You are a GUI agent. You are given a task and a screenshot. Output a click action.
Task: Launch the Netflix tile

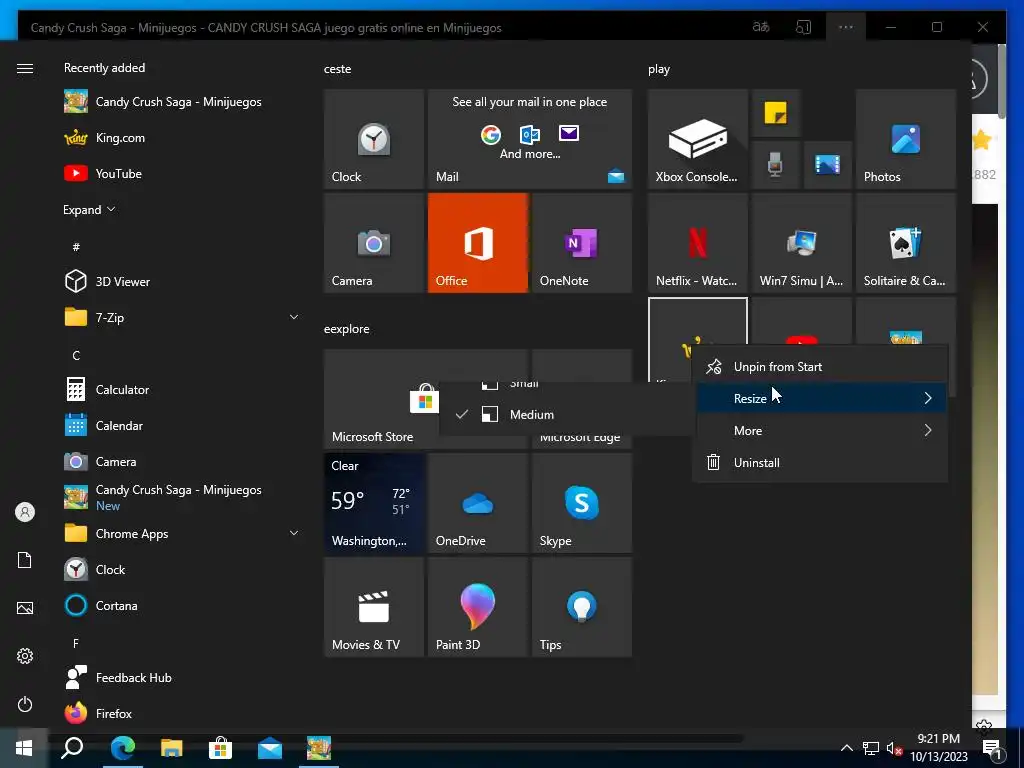pyautogui.click(x=697, y=243)
